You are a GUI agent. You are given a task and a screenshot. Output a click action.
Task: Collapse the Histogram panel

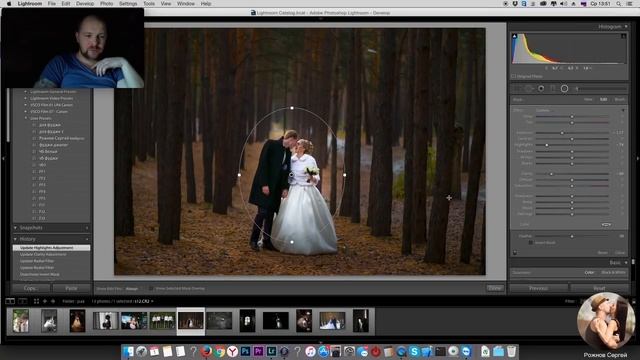click(x=626, y=27)
